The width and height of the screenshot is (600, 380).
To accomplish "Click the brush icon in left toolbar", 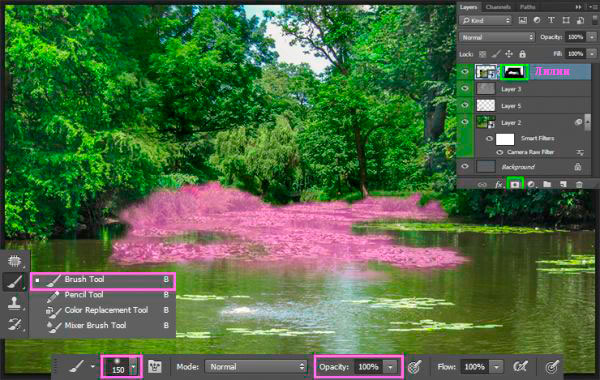I will pos(15,282).
